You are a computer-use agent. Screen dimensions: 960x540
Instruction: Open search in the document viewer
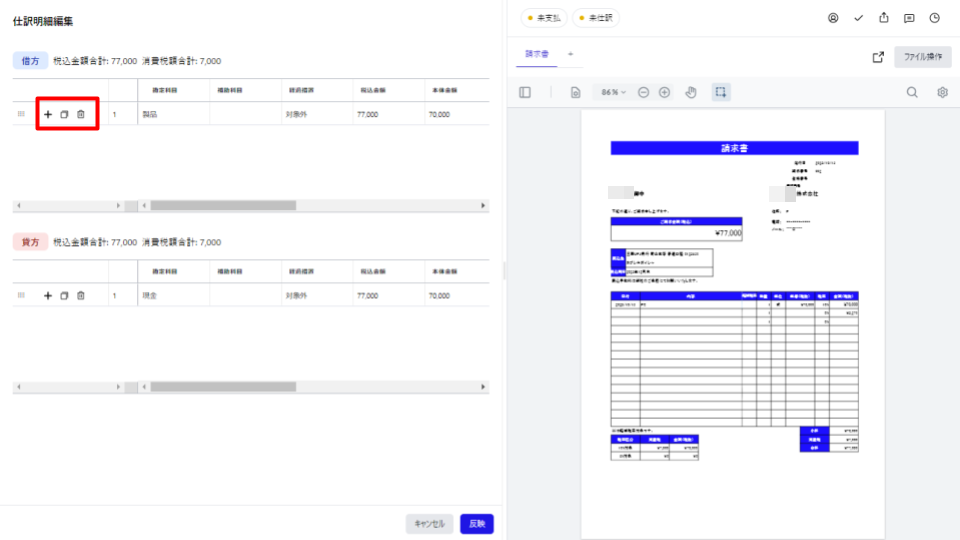click(x=912, y=92)
